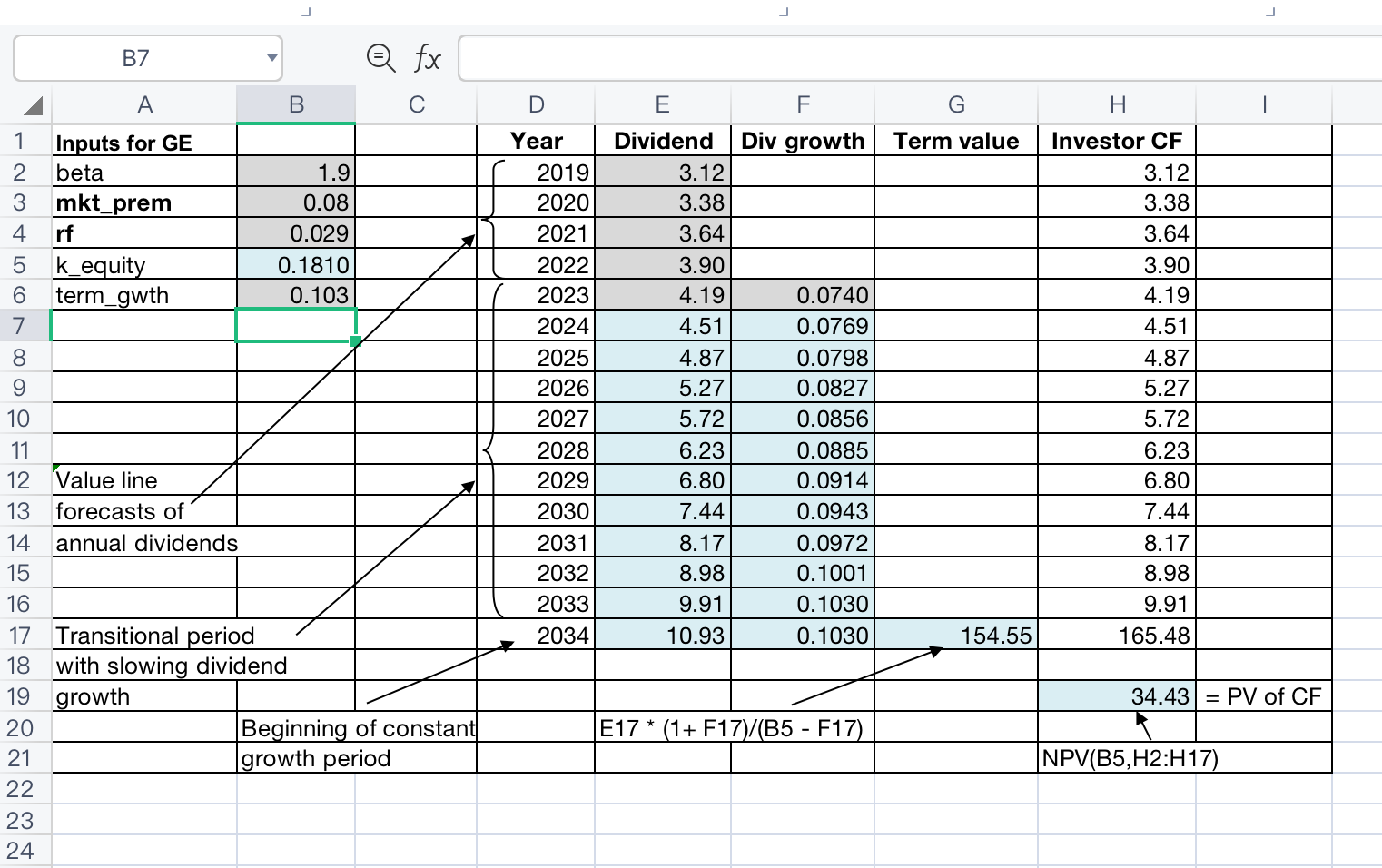Click the 'E17 * (1+ F17)/(B5 - F17)' text
The image size is (1382, 868).
(x=731, y=727)
